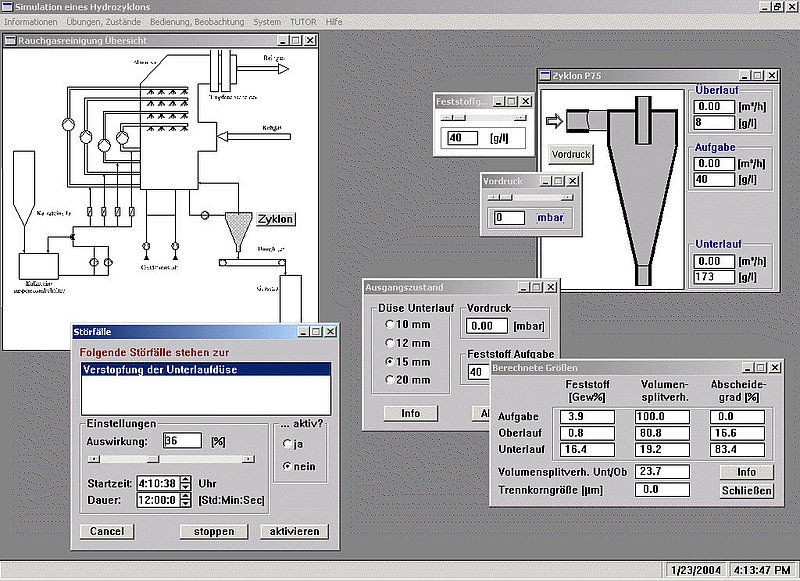Open the Hilfe menu
This screenshot has height=581, width=800.
point(334,22)
